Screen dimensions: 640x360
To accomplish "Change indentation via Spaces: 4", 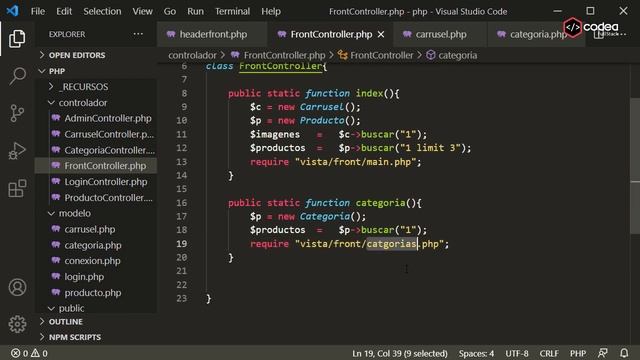I will 476,353.
